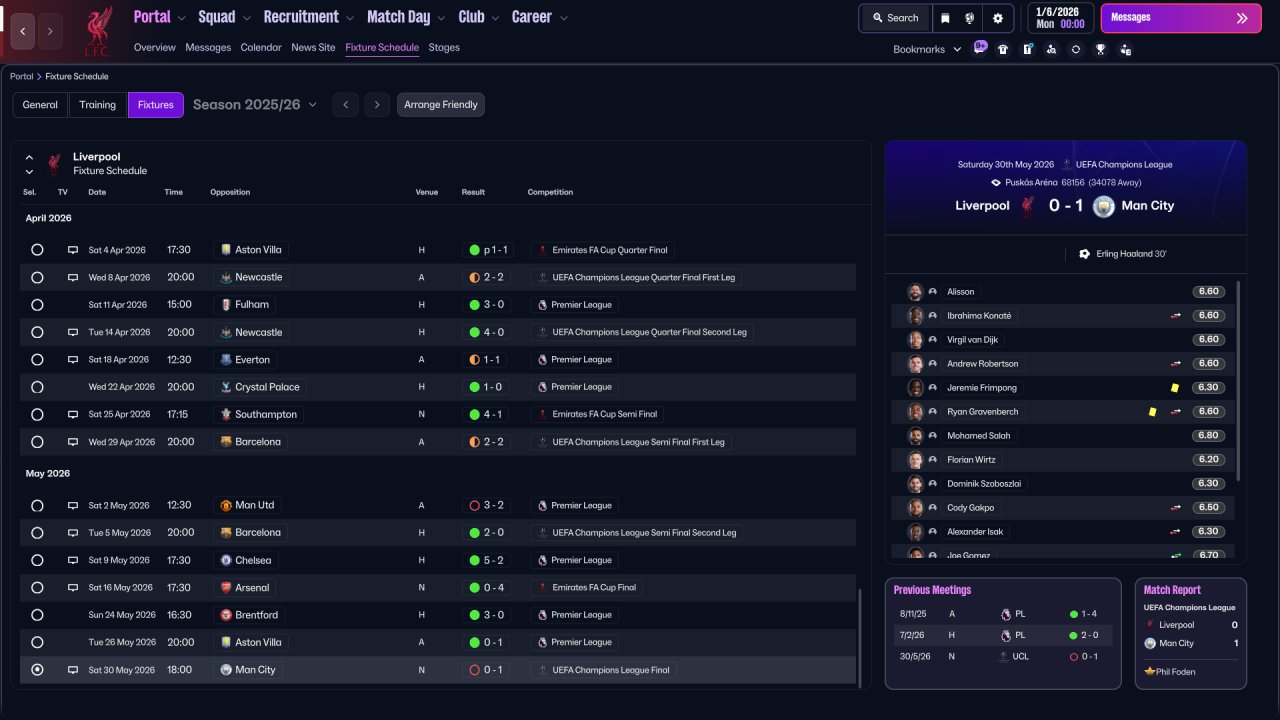Go to the next season with right arrow
Viewport: 1280px width, 720px height.
(x=377, y=105)
